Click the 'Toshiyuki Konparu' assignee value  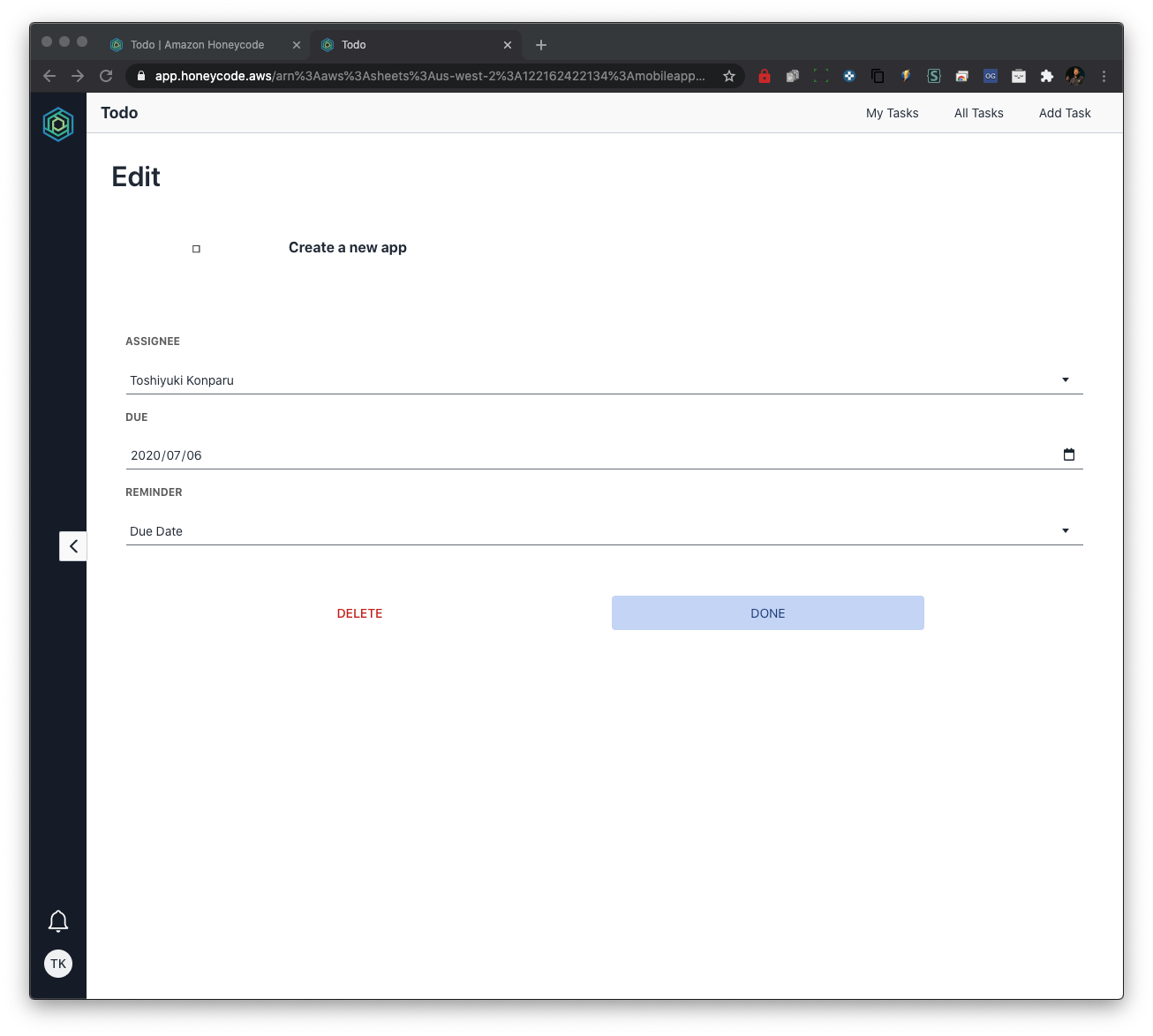(x=182, y=380)
